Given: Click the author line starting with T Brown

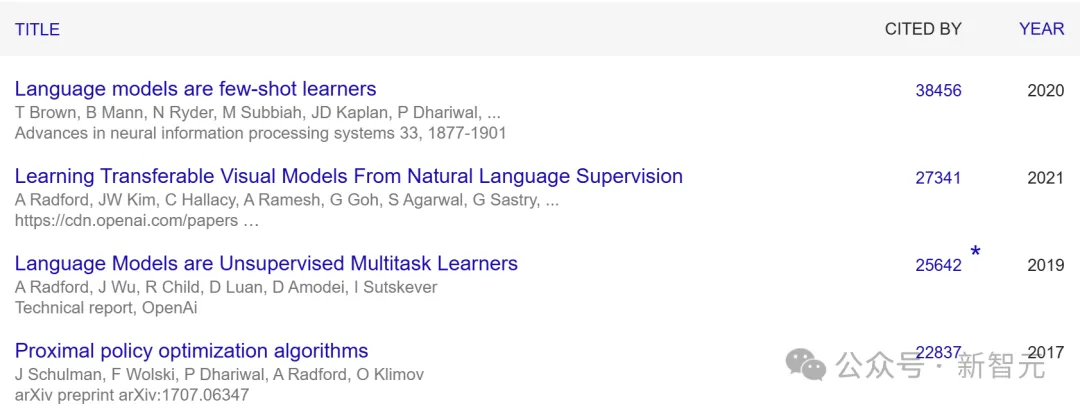Looking at the screenshot, I should click(257, 112).
